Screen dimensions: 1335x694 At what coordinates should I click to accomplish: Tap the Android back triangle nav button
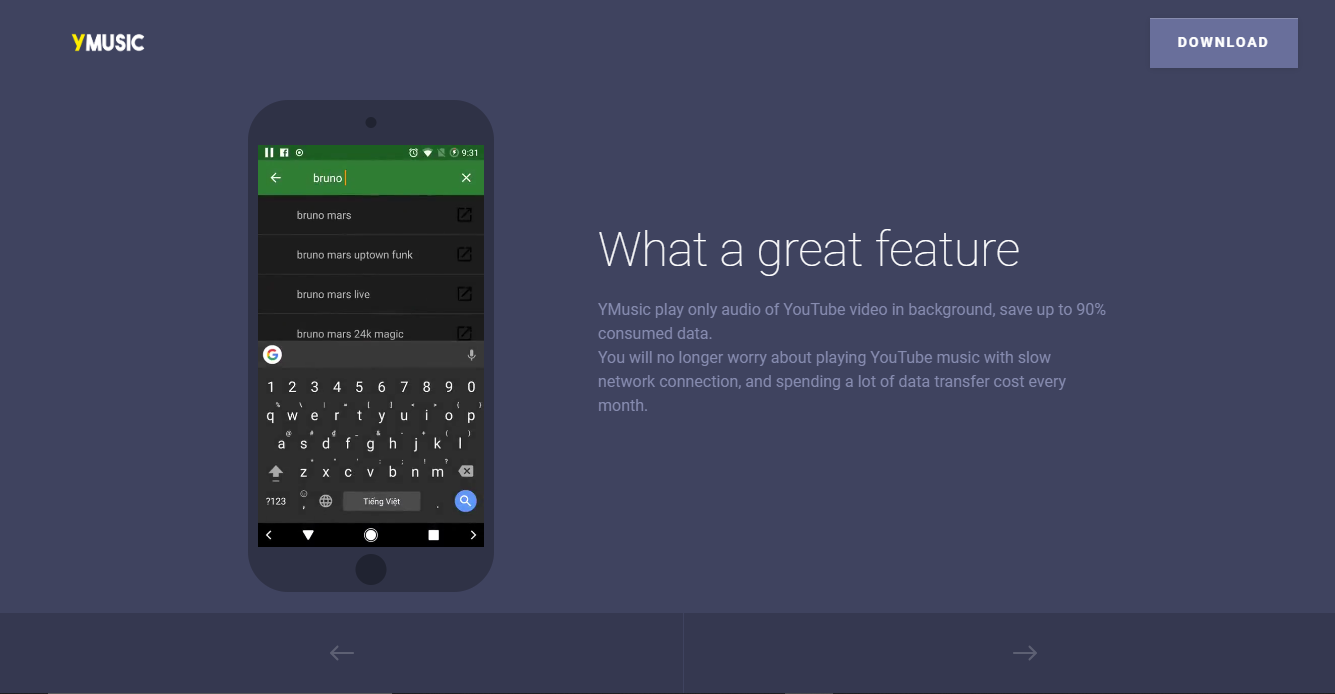308,535
